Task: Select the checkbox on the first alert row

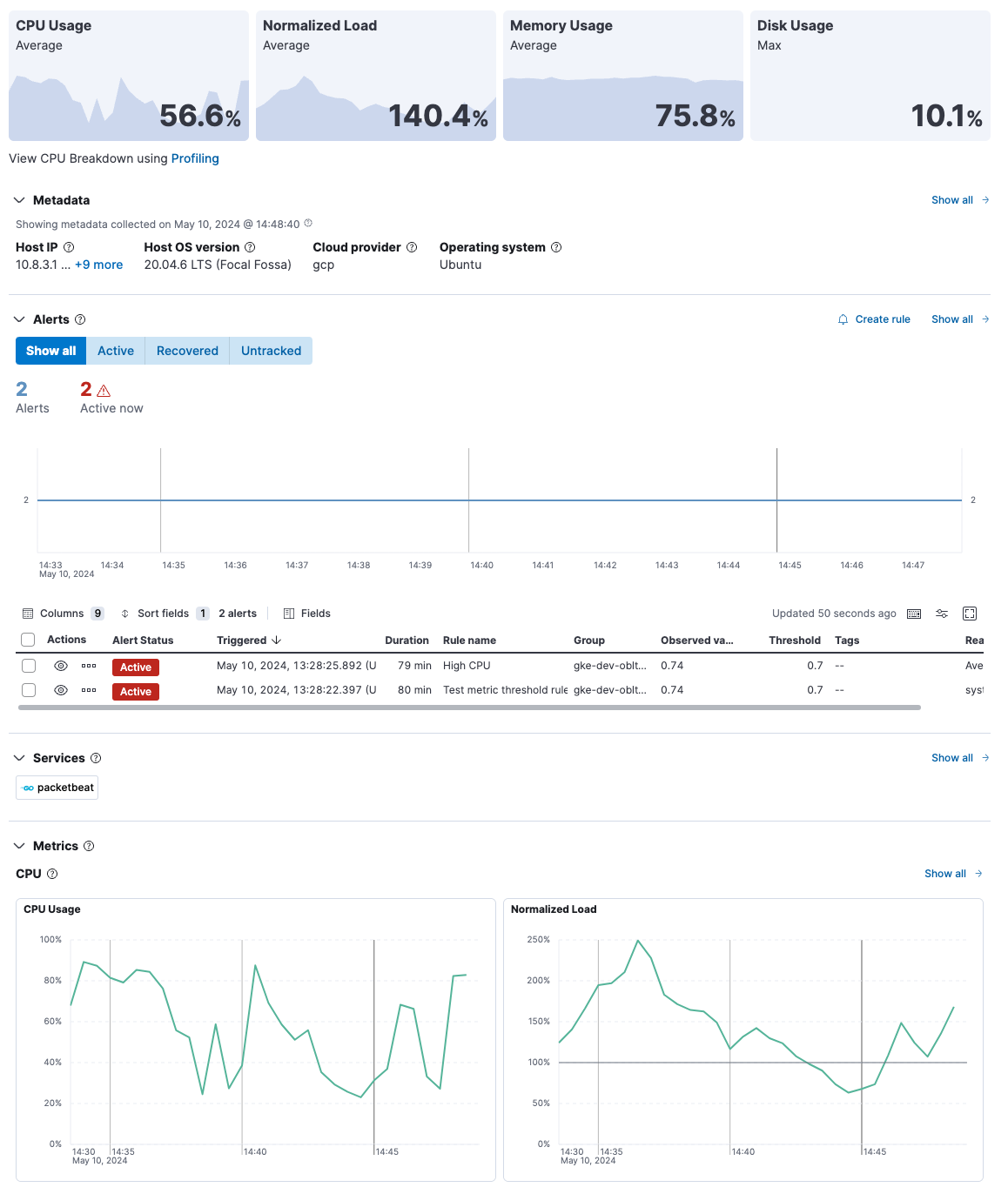Action: click(28, 666)
